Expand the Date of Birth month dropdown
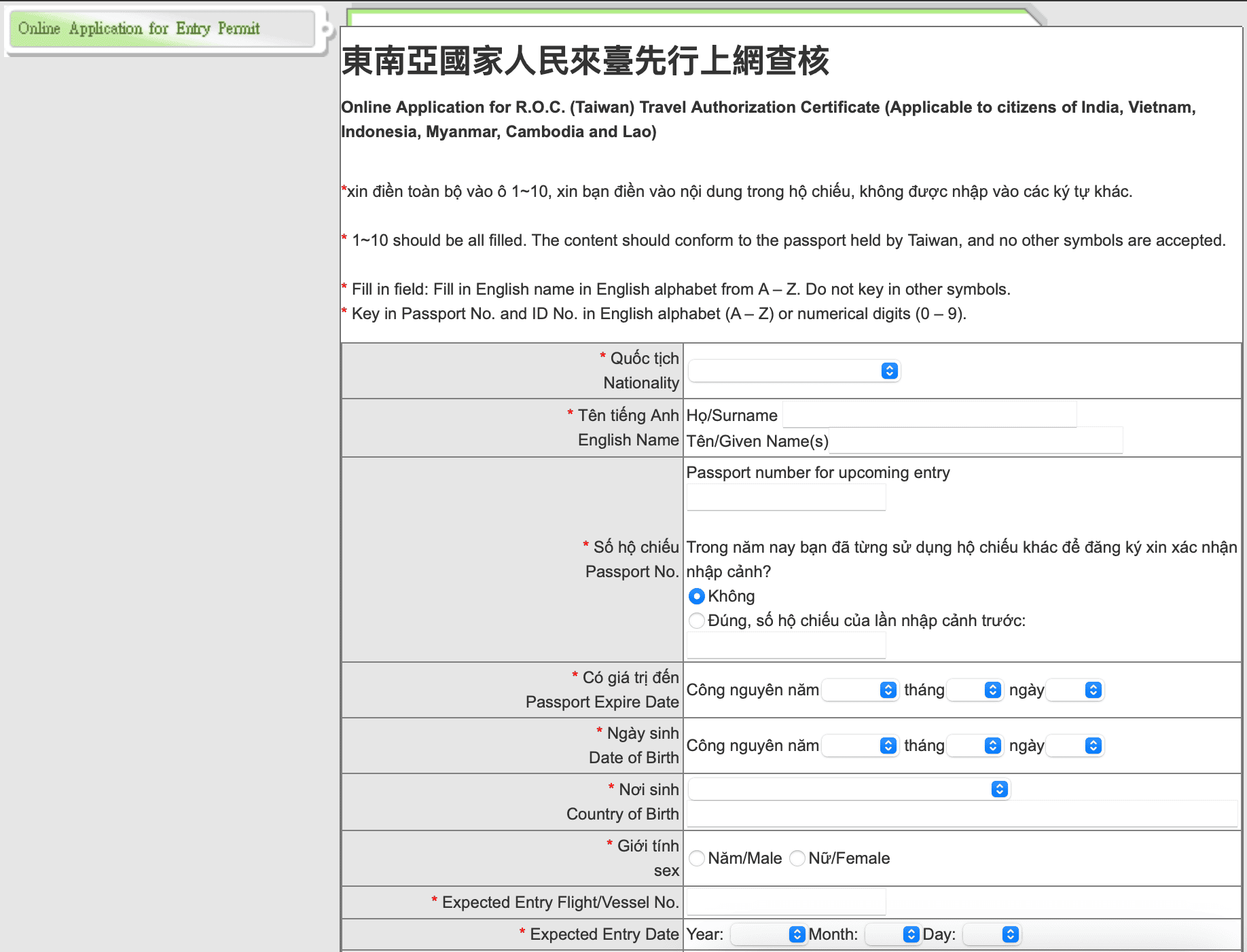This screenshot has width=1247, height=952. (x=975, y=746)
